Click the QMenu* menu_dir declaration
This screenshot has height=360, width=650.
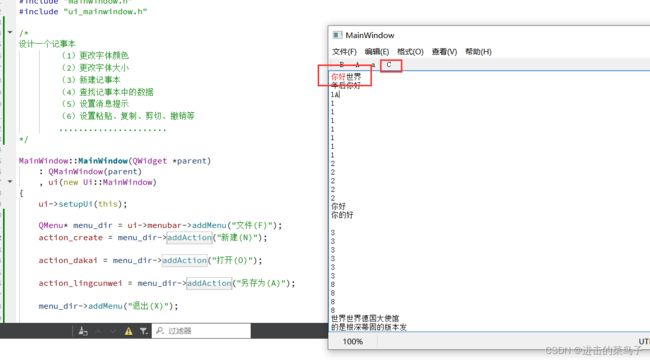coord(75,225)
